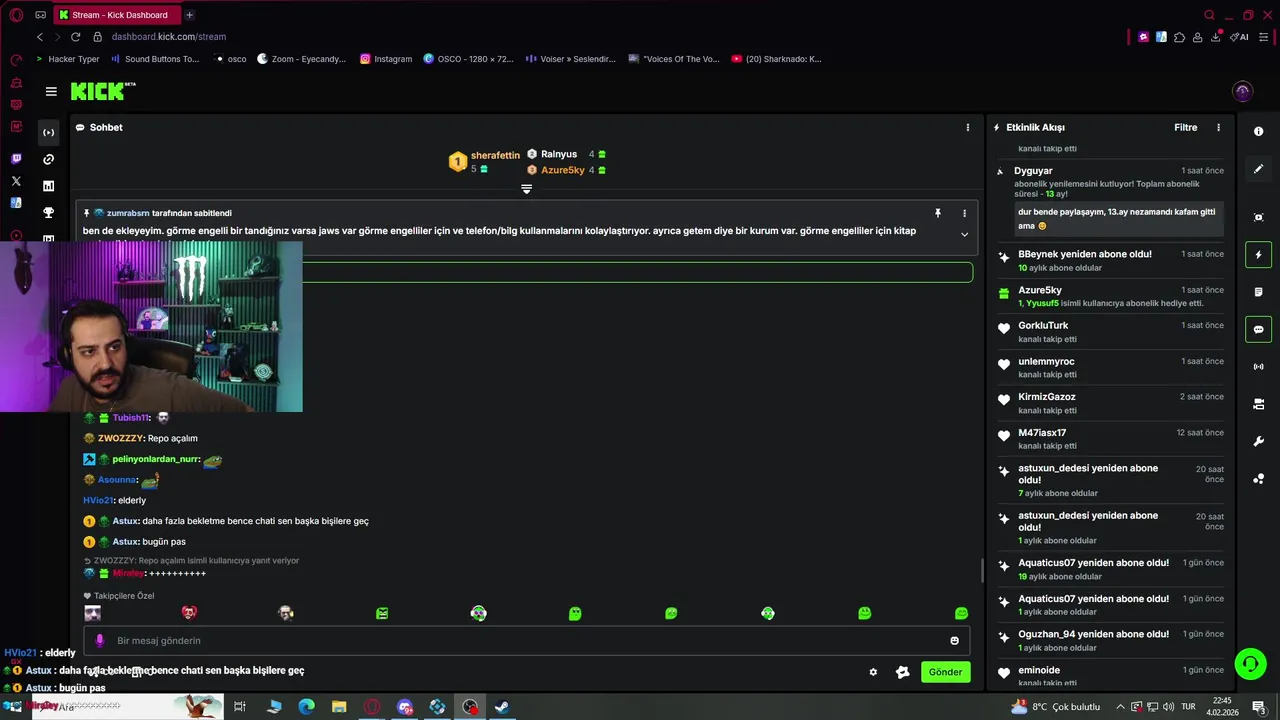Open Steam from the taskbar

point(502,707)
